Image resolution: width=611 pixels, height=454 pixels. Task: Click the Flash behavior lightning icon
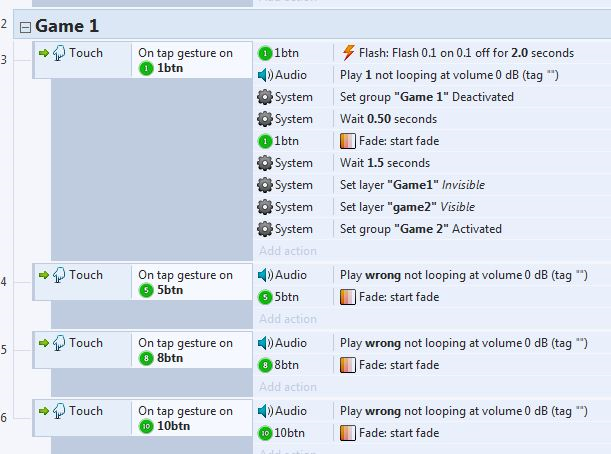click(x=348, y=53)
